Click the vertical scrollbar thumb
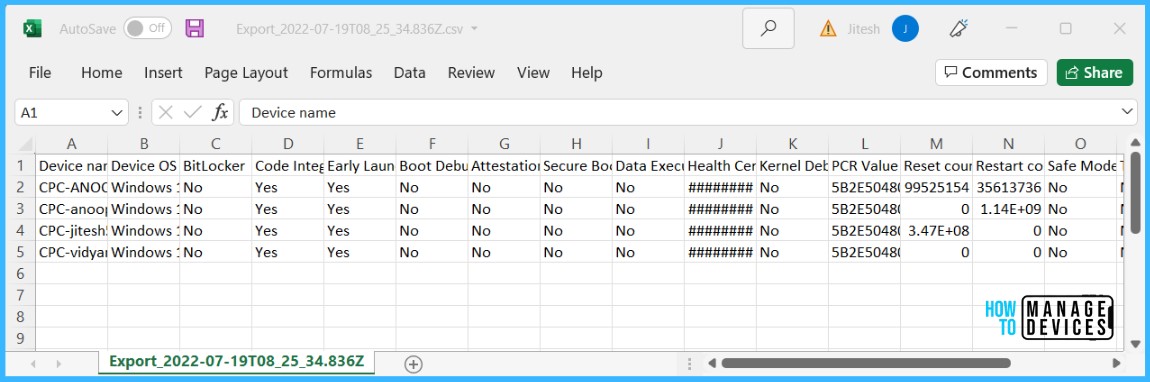Viewport: 1150px width, 382px height. (x=1135, y=193)
